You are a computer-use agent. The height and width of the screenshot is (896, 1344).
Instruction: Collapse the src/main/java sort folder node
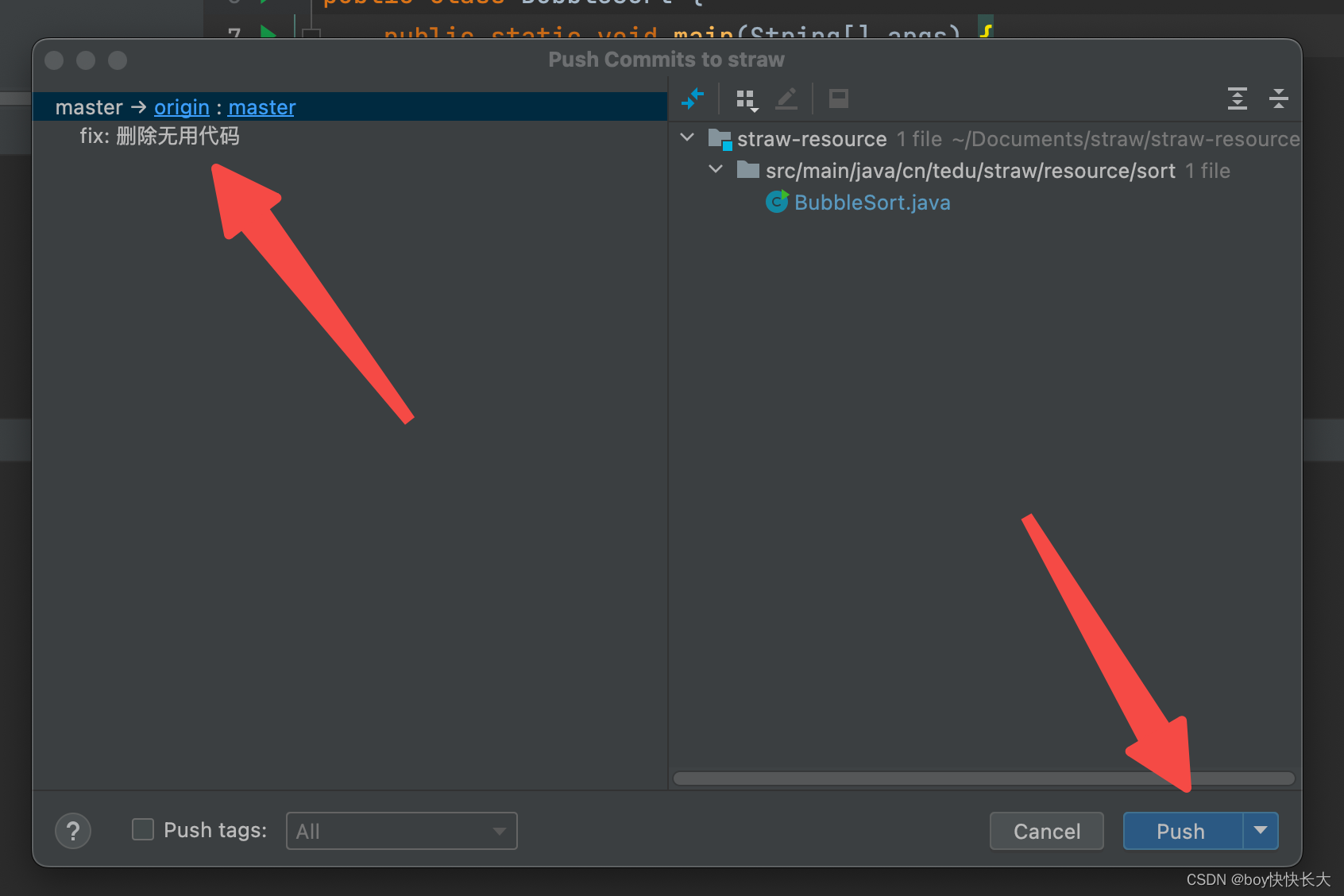click(x=716, y=170)
